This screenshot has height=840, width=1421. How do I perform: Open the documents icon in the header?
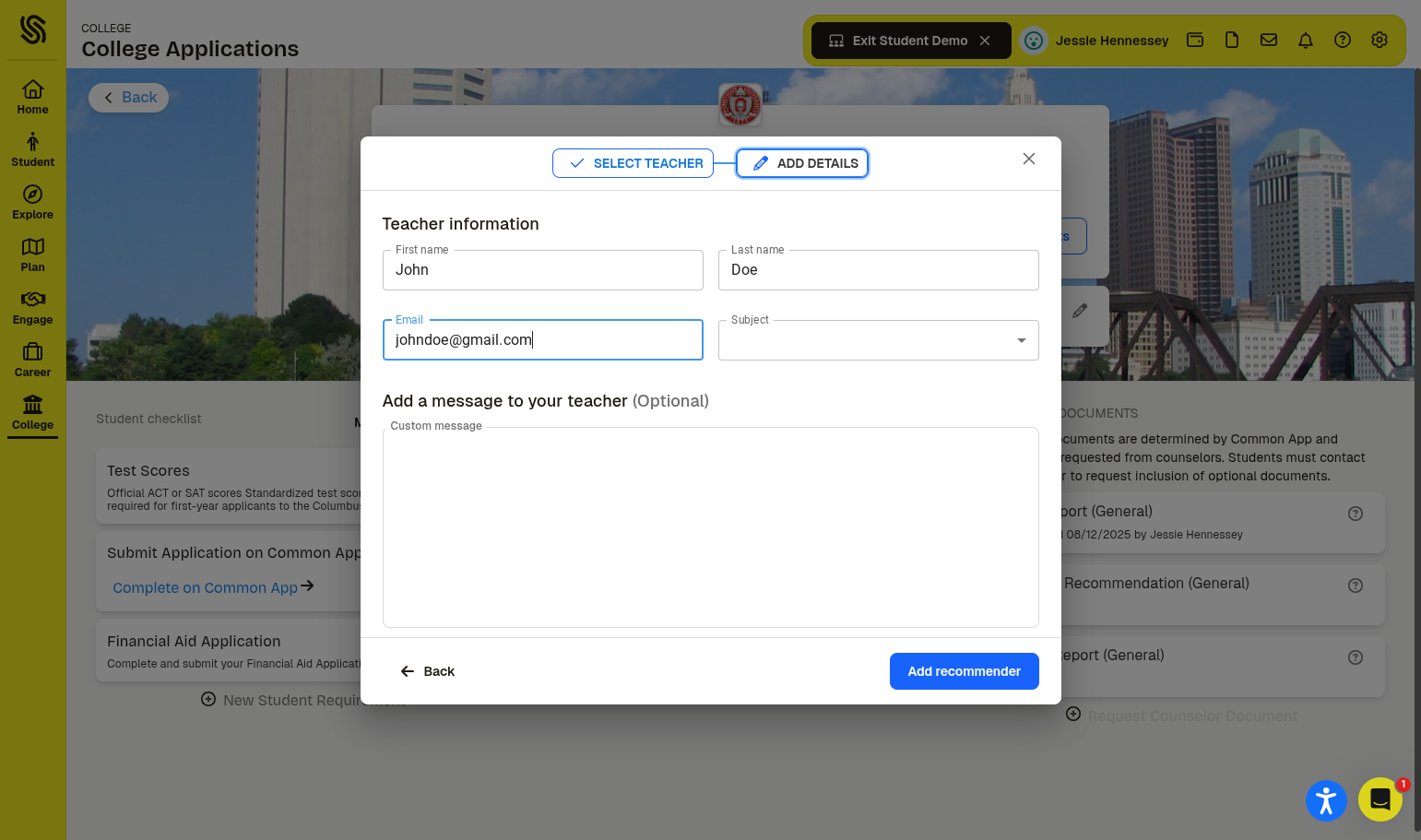[x=1232, y=40]
